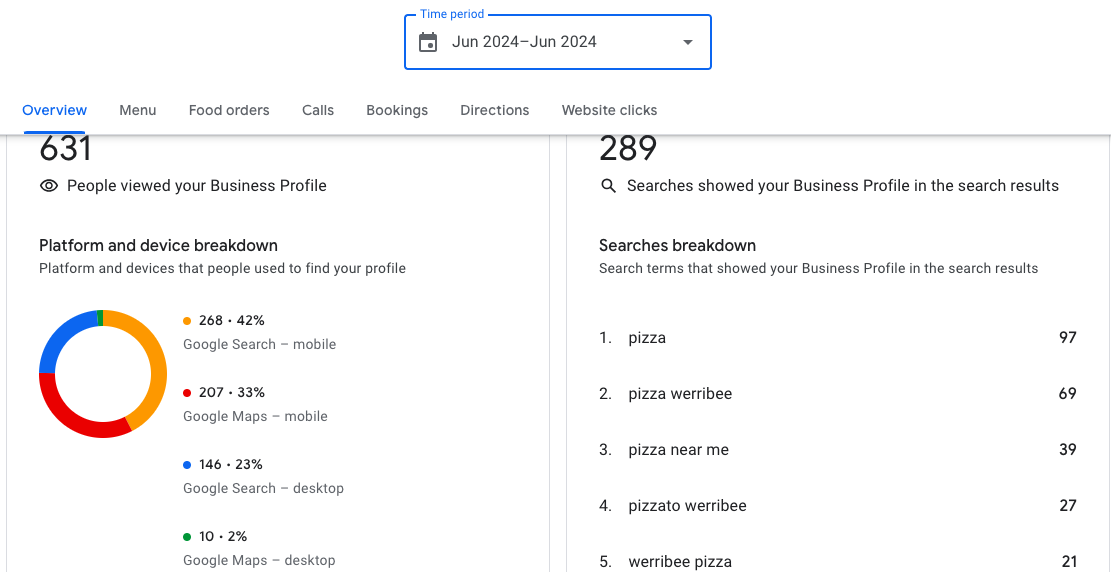The height and width of the screenshot is (572, 1111).
Task: Open the Menu tab
Action: pos(138,110)
